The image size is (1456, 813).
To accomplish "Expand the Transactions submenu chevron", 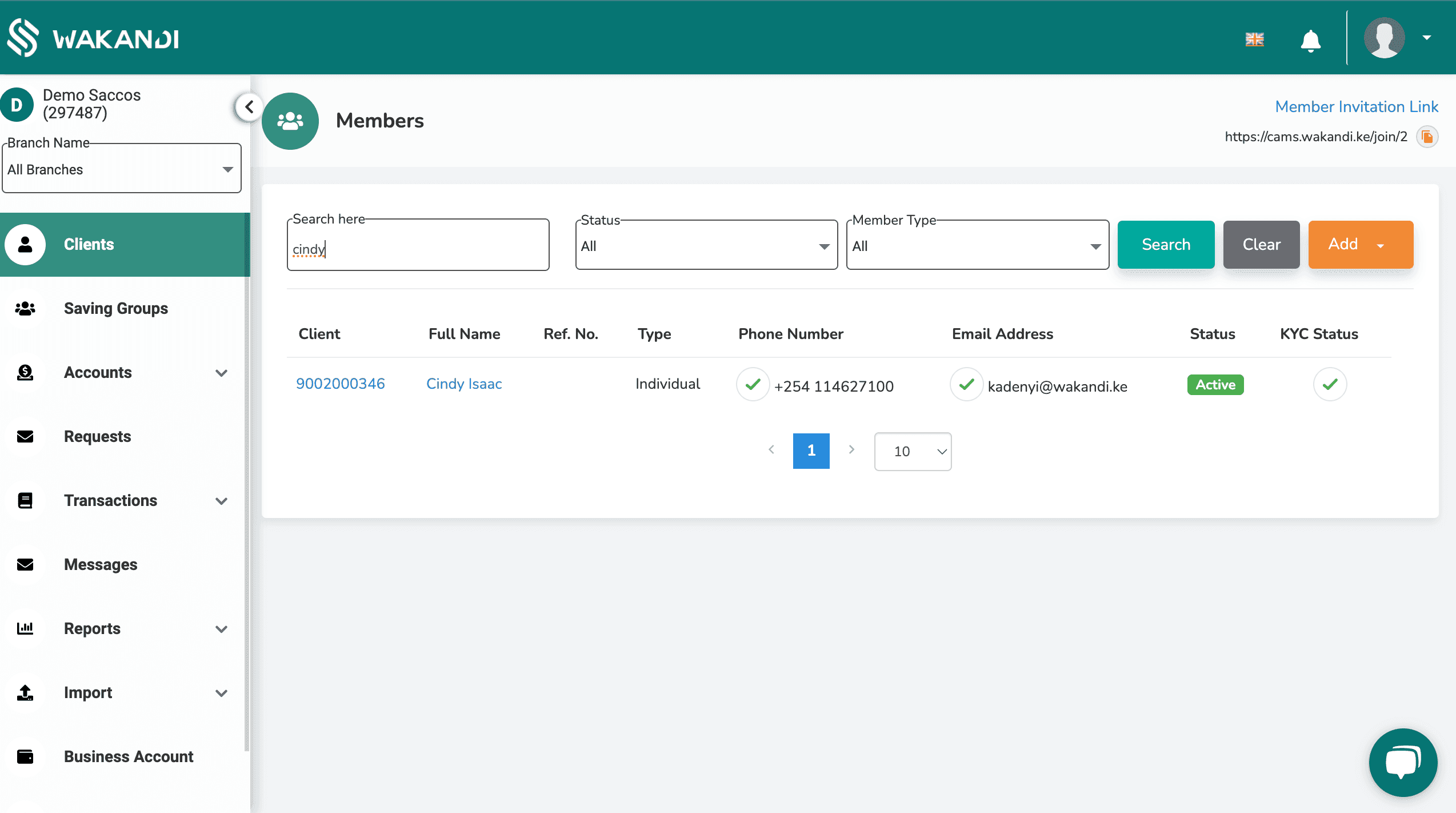I will [221, 501].
